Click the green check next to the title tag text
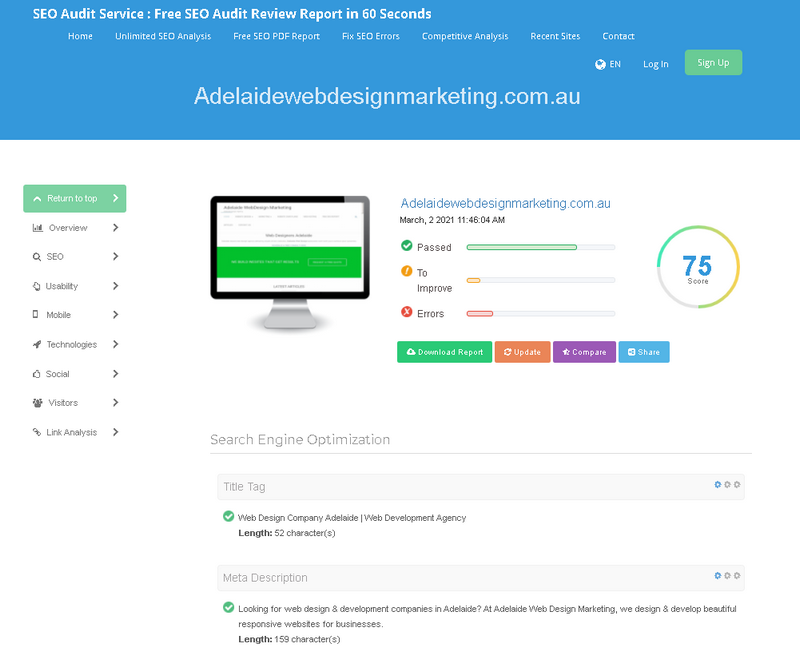 tap(229, 516)
